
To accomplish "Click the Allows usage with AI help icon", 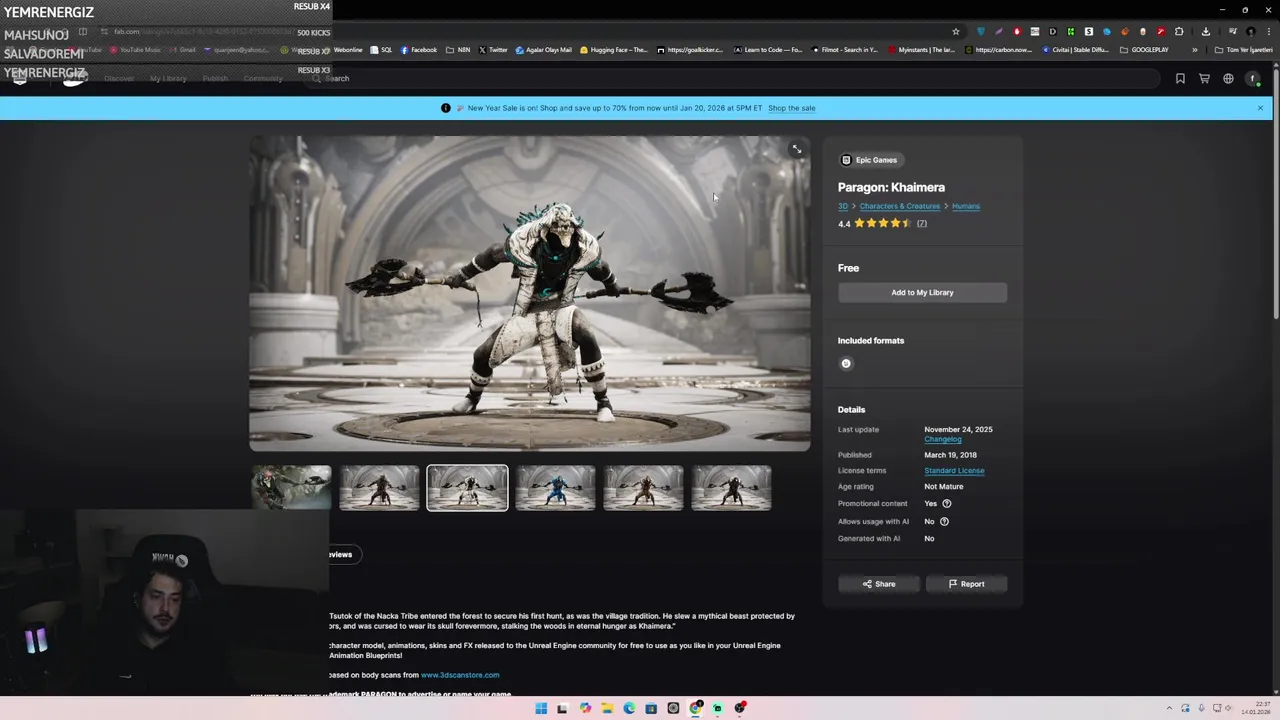I will point(944,521).
